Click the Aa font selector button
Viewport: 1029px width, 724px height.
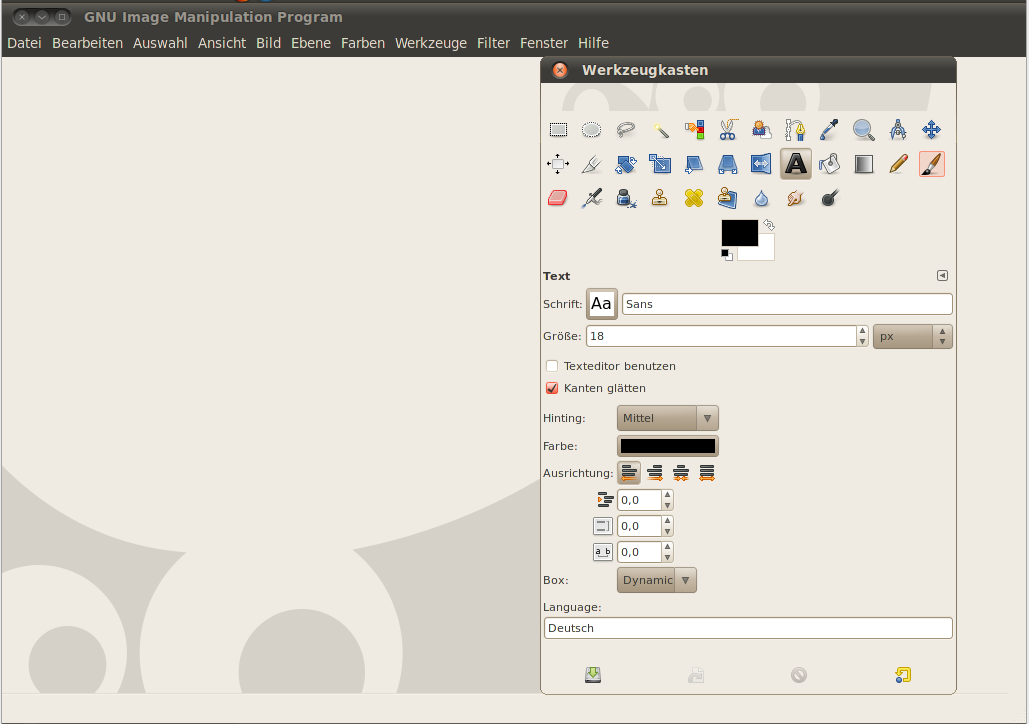click(600, 304)
